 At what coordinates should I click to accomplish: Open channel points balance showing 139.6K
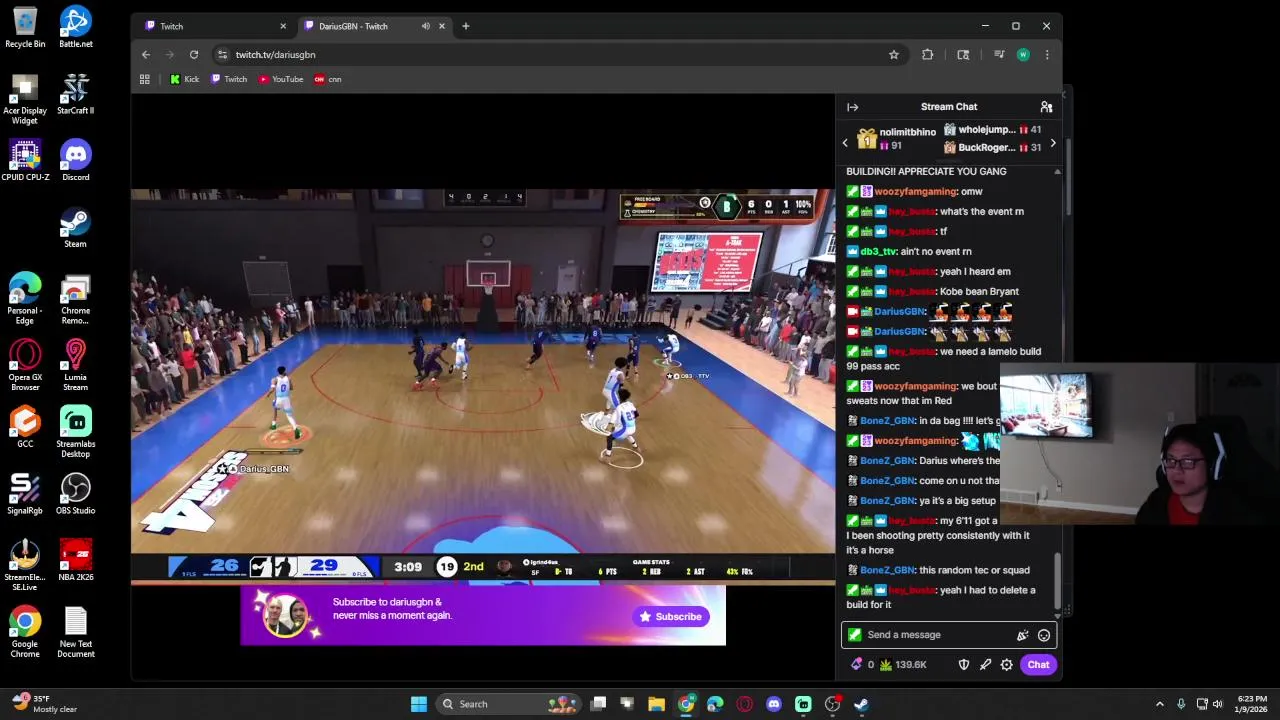coord(903,665)
